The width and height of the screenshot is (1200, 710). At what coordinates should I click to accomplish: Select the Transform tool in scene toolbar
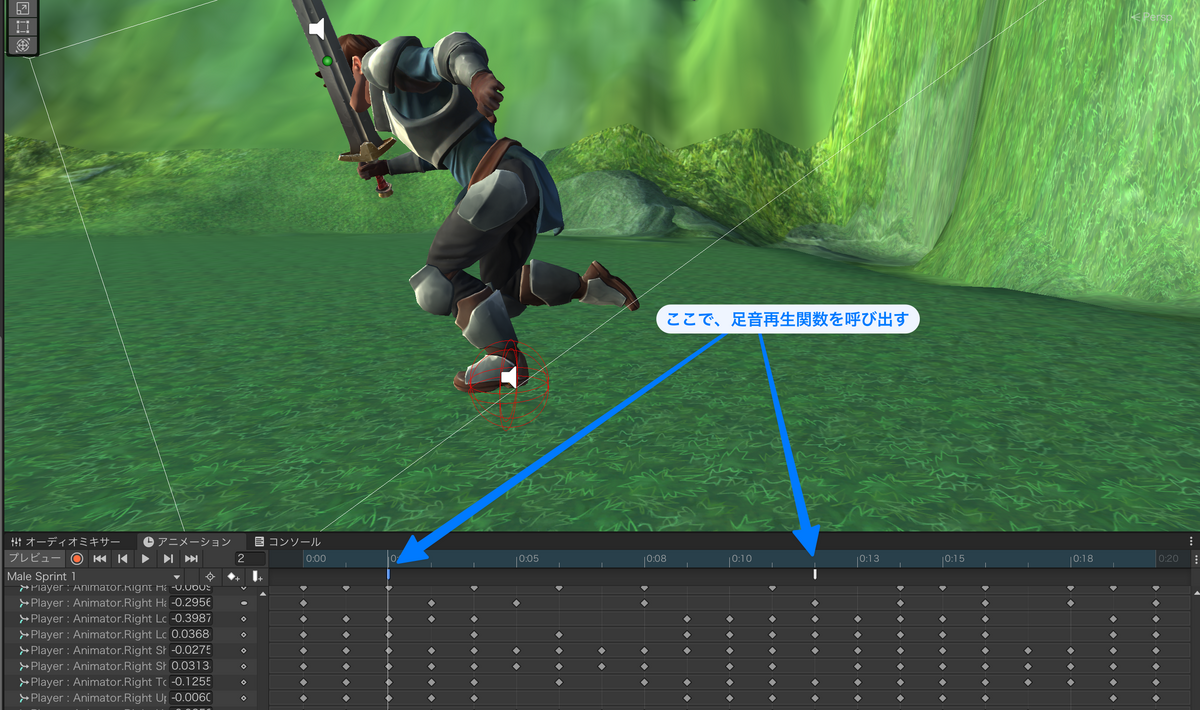[x=22, y=46]
